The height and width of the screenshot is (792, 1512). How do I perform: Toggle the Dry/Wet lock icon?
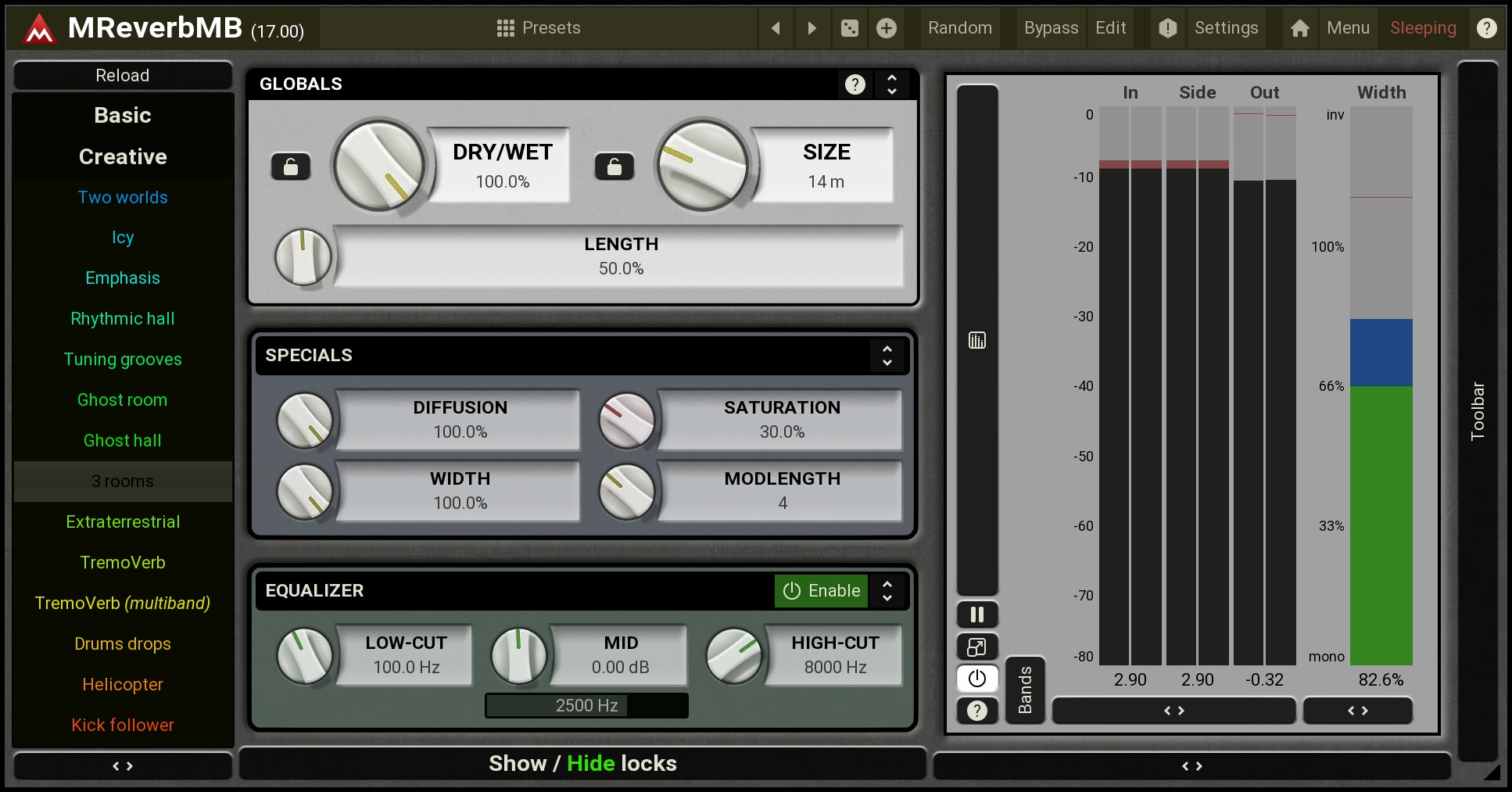tap(290, 167)
